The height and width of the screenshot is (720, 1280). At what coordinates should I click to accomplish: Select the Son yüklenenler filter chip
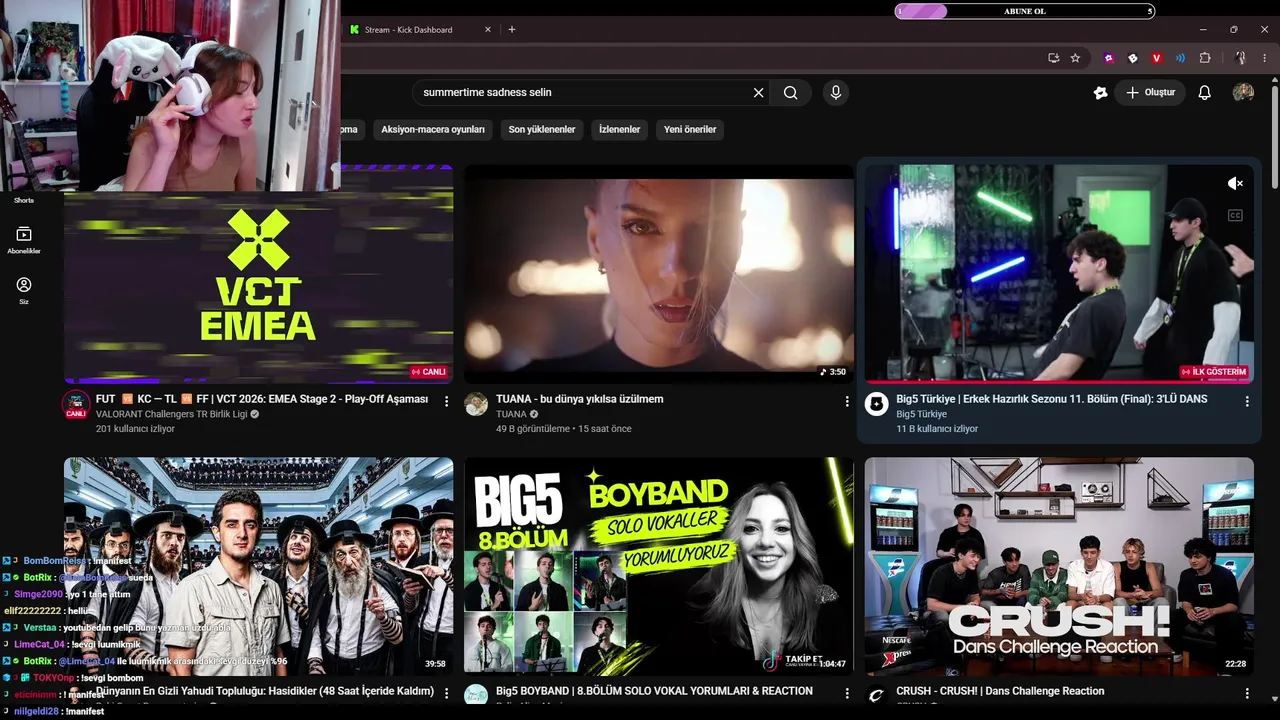tap(542, 129)
